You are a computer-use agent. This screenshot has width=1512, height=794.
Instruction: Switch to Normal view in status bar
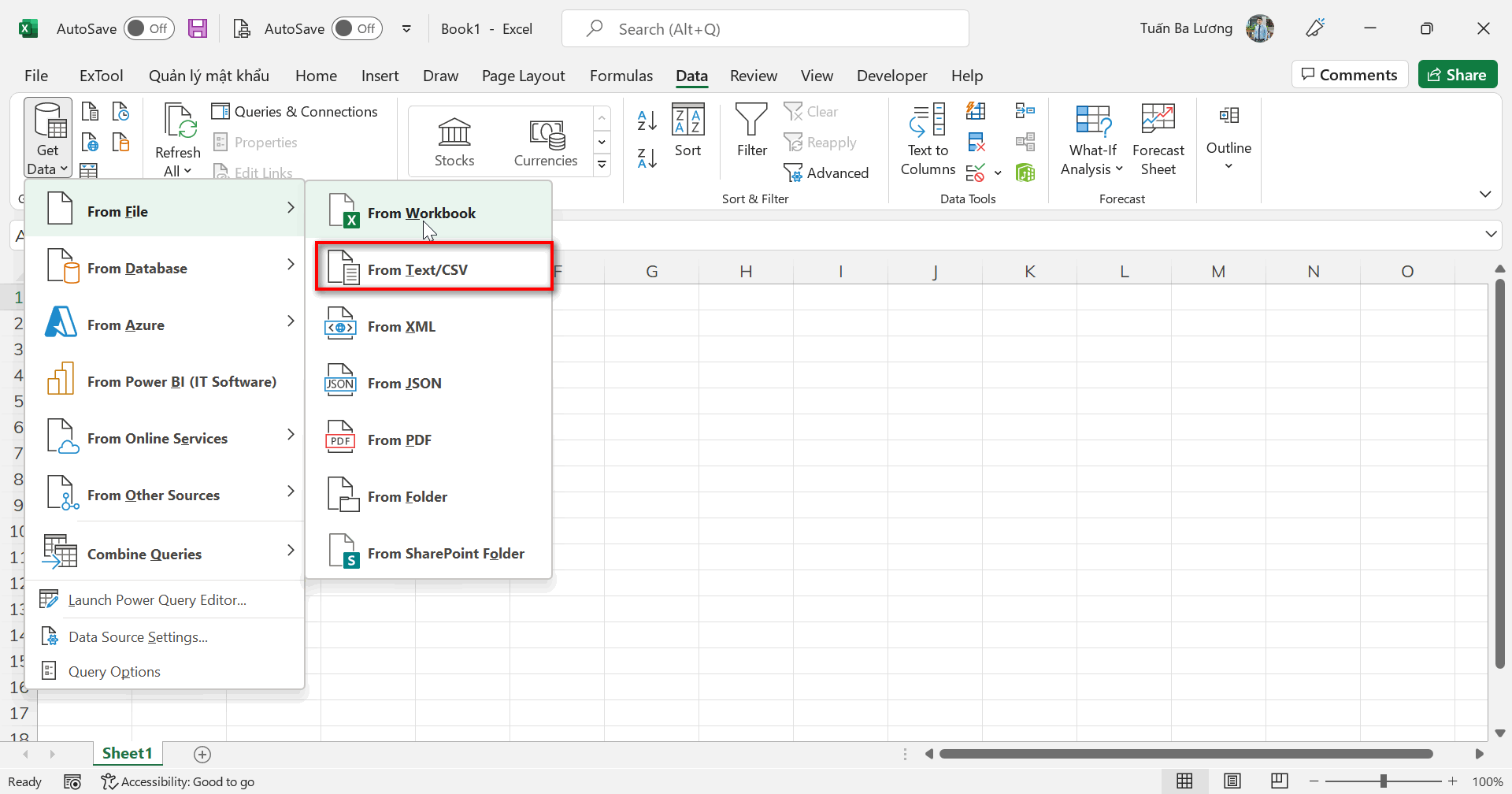click(1184, 781)
